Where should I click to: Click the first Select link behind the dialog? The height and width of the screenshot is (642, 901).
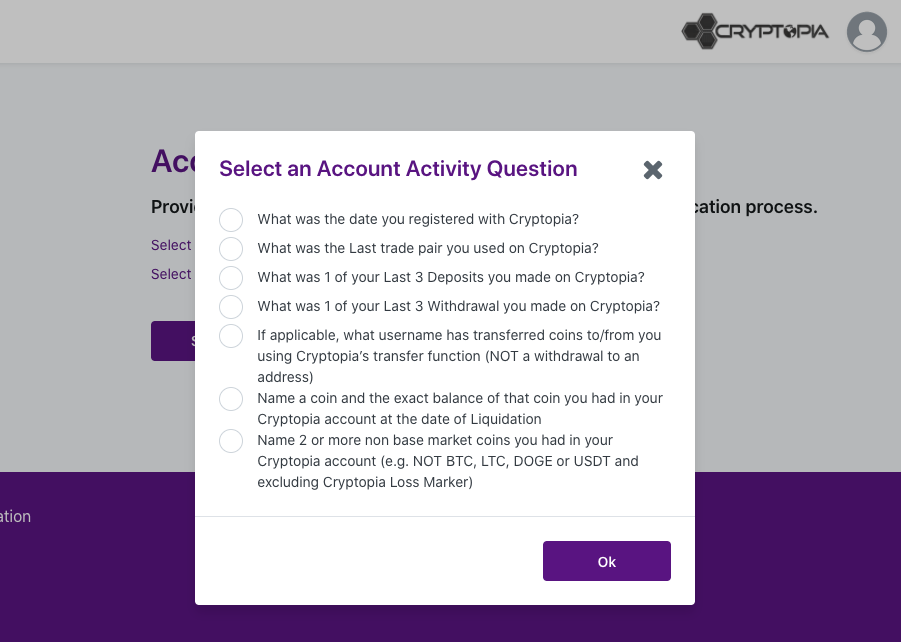click(x=171, y=245)
